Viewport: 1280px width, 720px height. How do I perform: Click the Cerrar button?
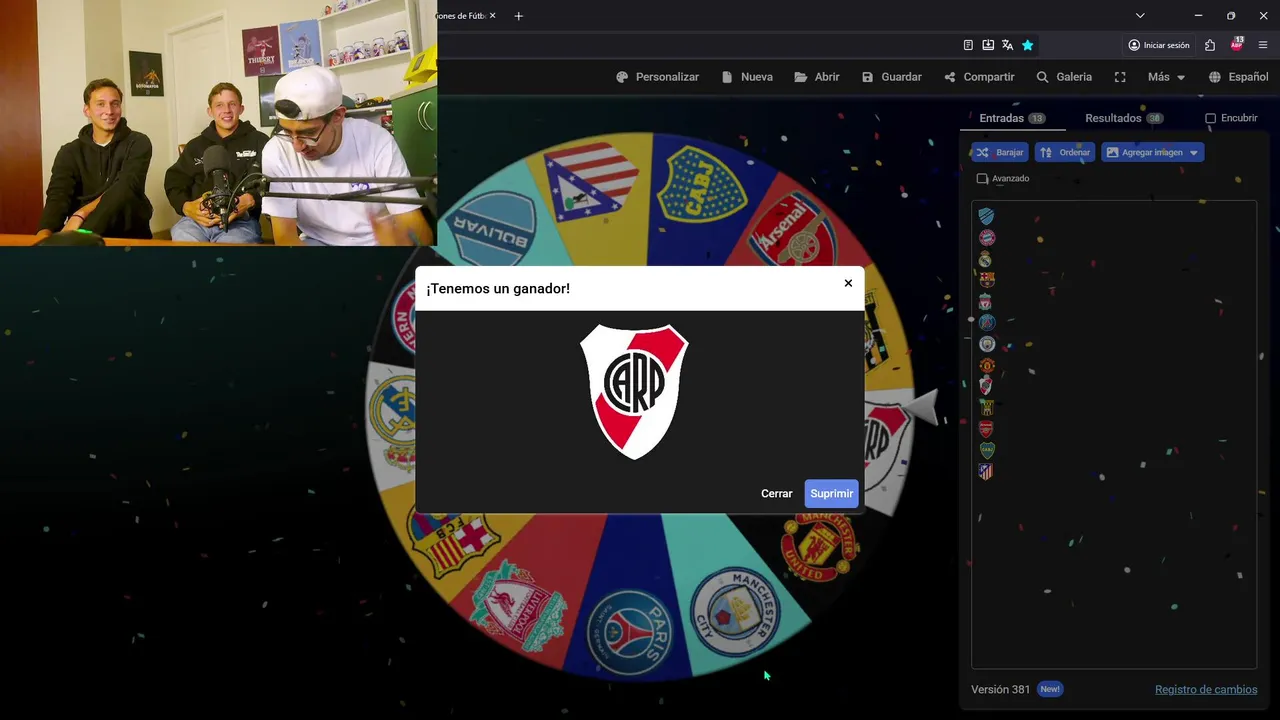[776, 494]
